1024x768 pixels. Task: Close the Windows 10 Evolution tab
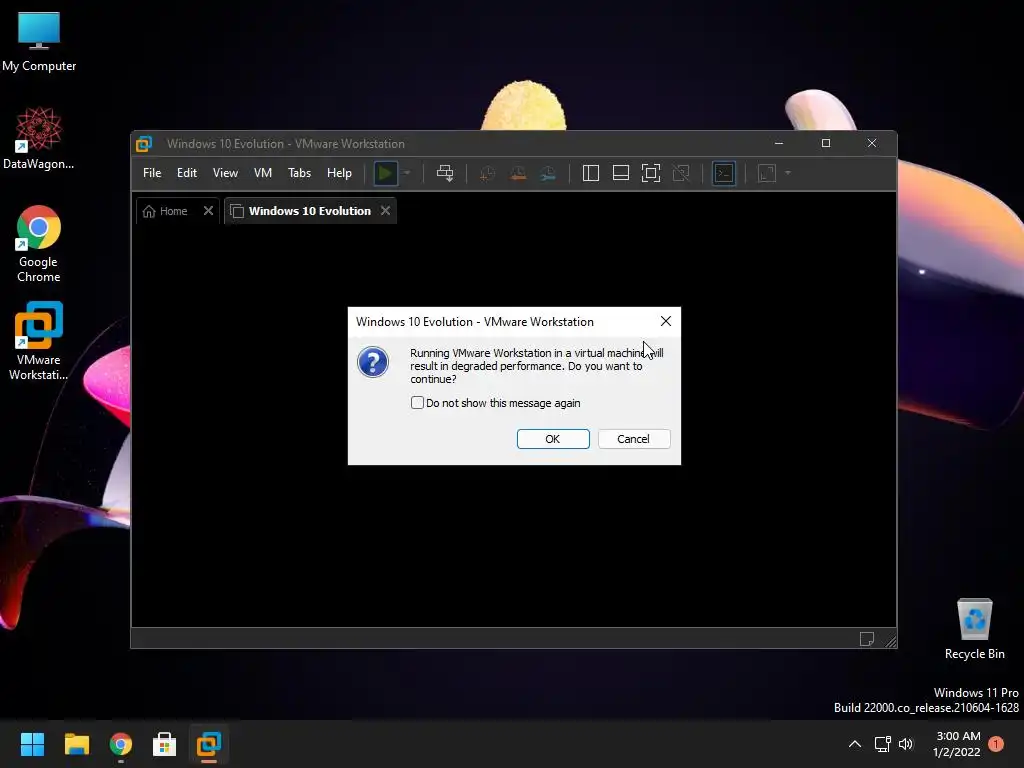[385, 210]
